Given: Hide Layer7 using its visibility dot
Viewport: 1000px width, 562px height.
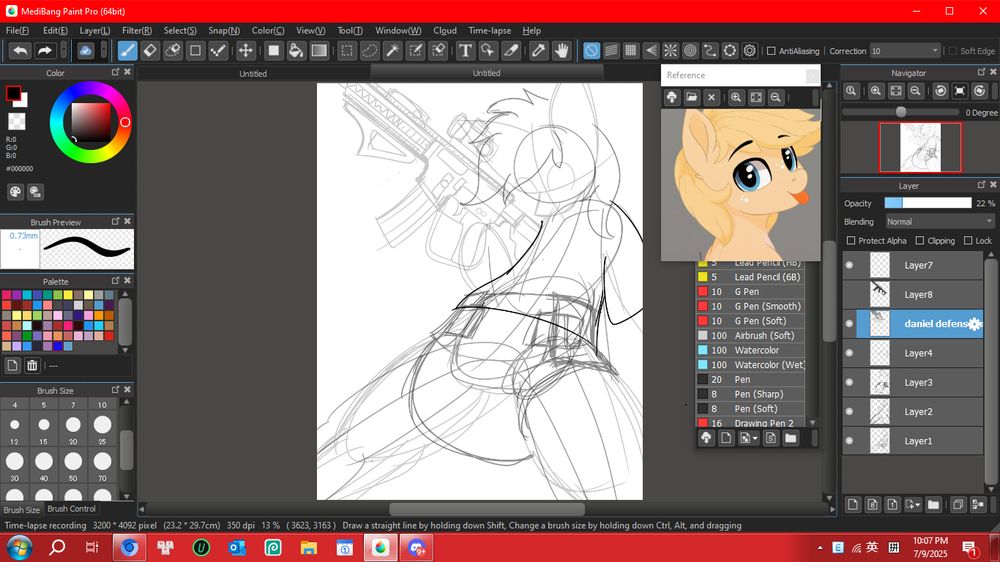Looking at the screenshot, I should 849,265.
